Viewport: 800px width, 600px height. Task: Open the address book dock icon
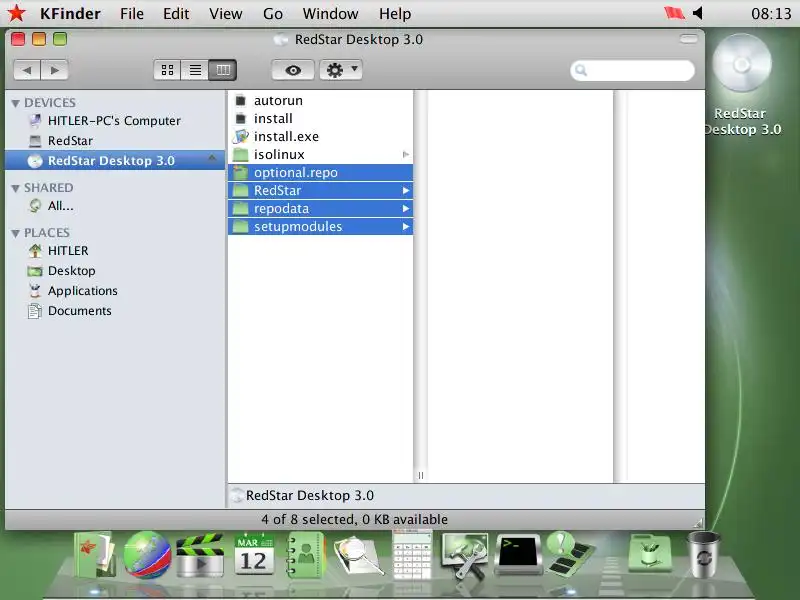(305, 555)
